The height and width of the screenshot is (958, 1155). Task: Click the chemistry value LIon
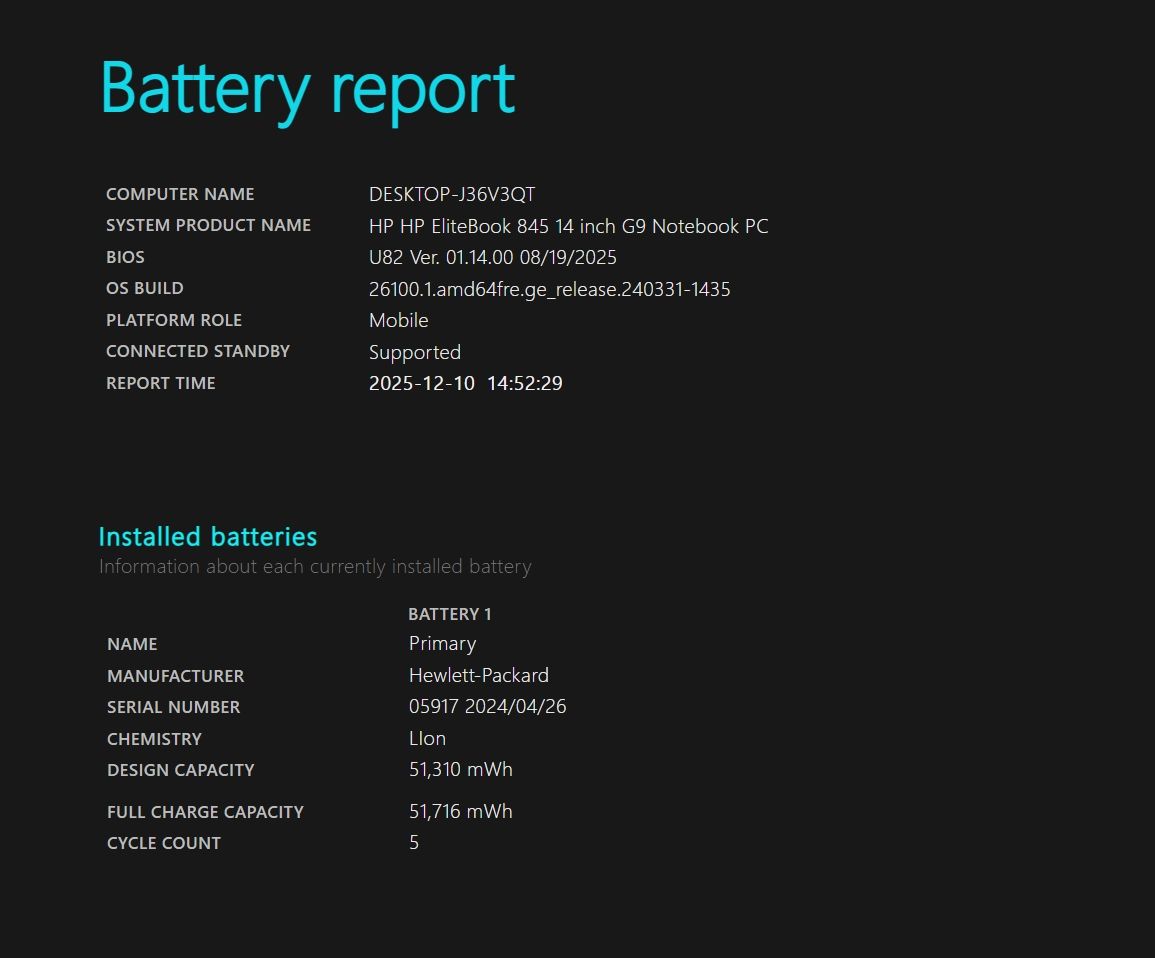coord(427,739)
